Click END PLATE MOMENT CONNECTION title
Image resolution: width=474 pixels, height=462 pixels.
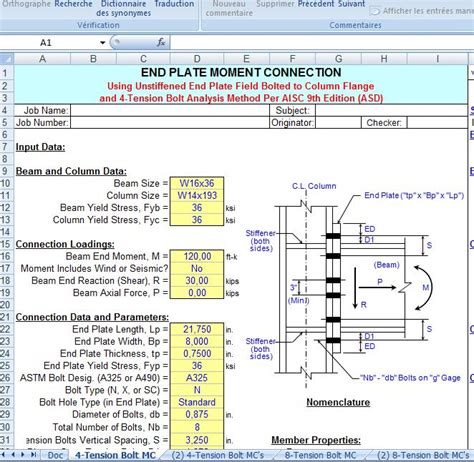pos(241,72)
